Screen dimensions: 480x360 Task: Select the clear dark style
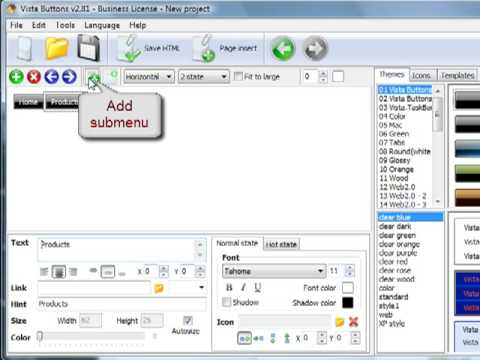[x=395, y=226]
